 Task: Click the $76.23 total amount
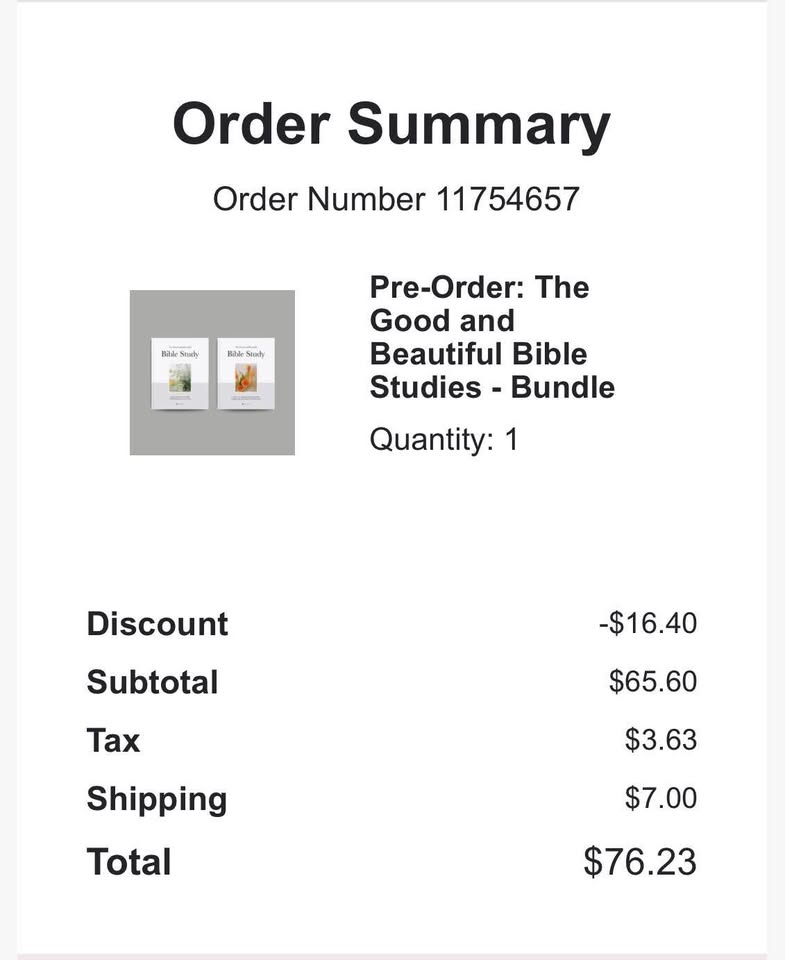[640, 862]
